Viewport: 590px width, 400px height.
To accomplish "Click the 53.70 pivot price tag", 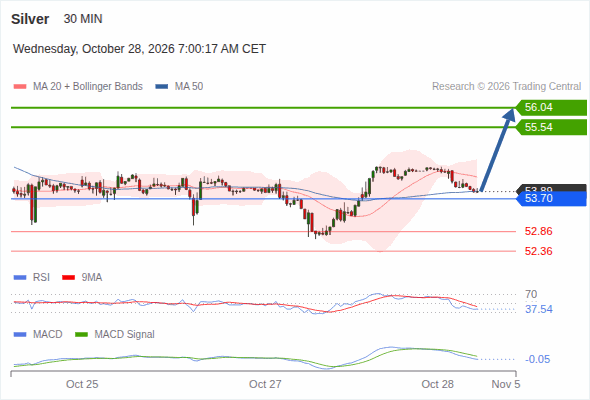I will pyautogui.click(x=551, y=198).
